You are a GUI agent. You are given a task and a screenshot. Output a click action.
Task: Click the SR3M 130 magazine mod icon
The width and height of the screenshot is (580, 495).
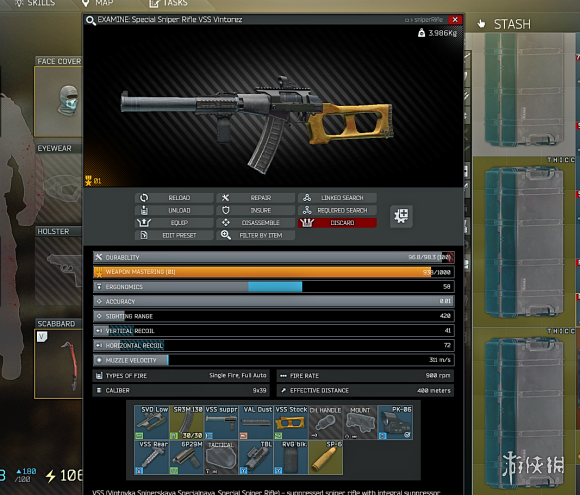click(x=186, y=422)
